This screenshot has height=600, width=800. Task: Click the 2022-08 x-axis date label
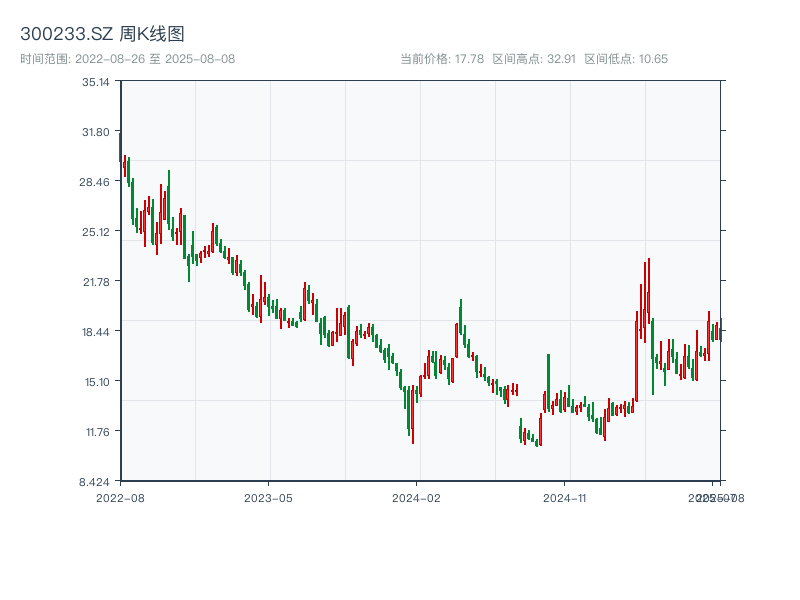(x=120, y=497)
